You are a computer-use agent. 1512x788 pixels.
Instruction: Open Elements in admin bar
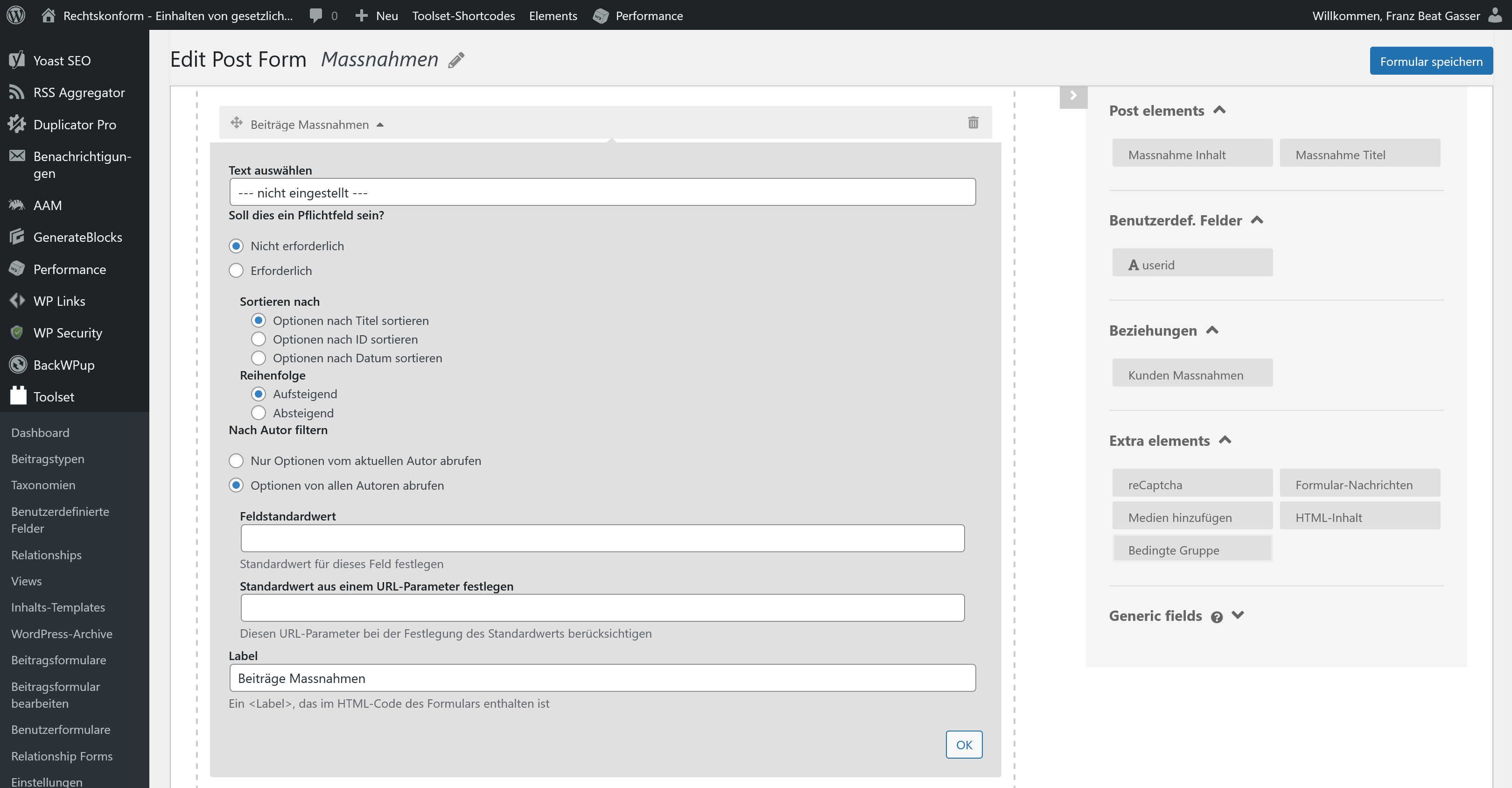coord(553,16)
